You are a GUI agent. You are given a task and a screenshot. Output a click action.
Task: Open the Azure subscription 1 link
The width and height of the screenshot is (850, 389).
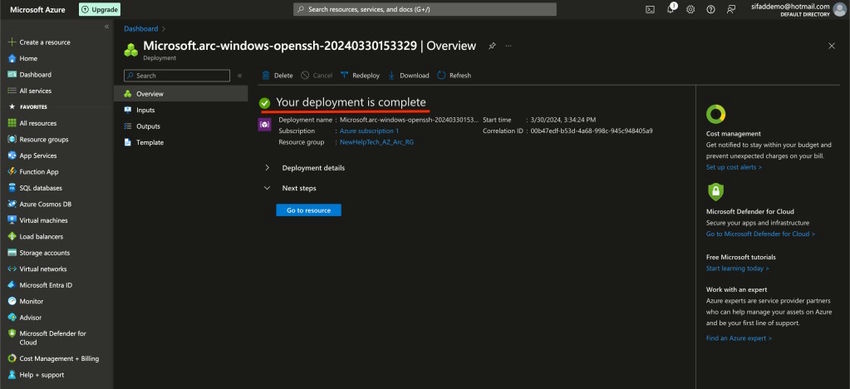[x=369, y=131]
